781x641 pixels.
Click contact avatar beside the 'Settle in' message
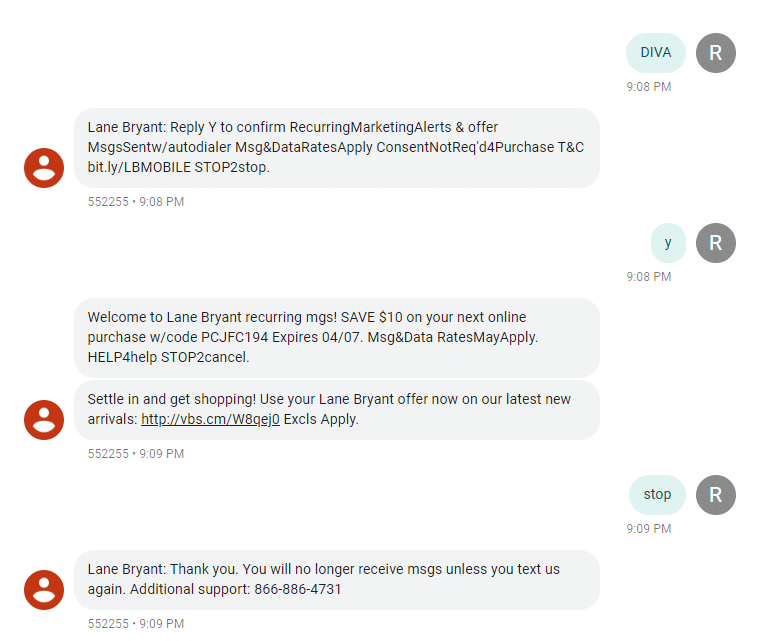coord(44,420)
